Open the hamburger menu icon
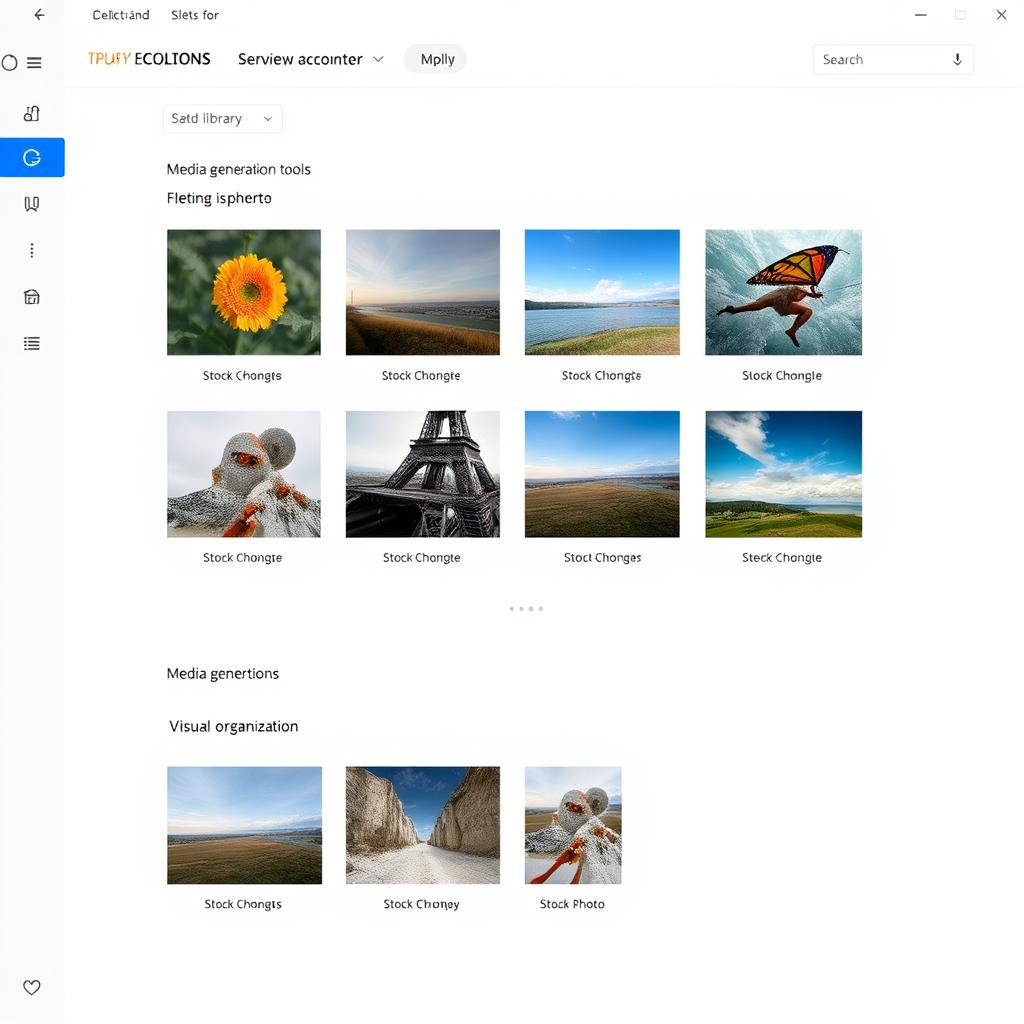Image resolution: width=1024 pixels, height=1024 pixels. [32, 62]
